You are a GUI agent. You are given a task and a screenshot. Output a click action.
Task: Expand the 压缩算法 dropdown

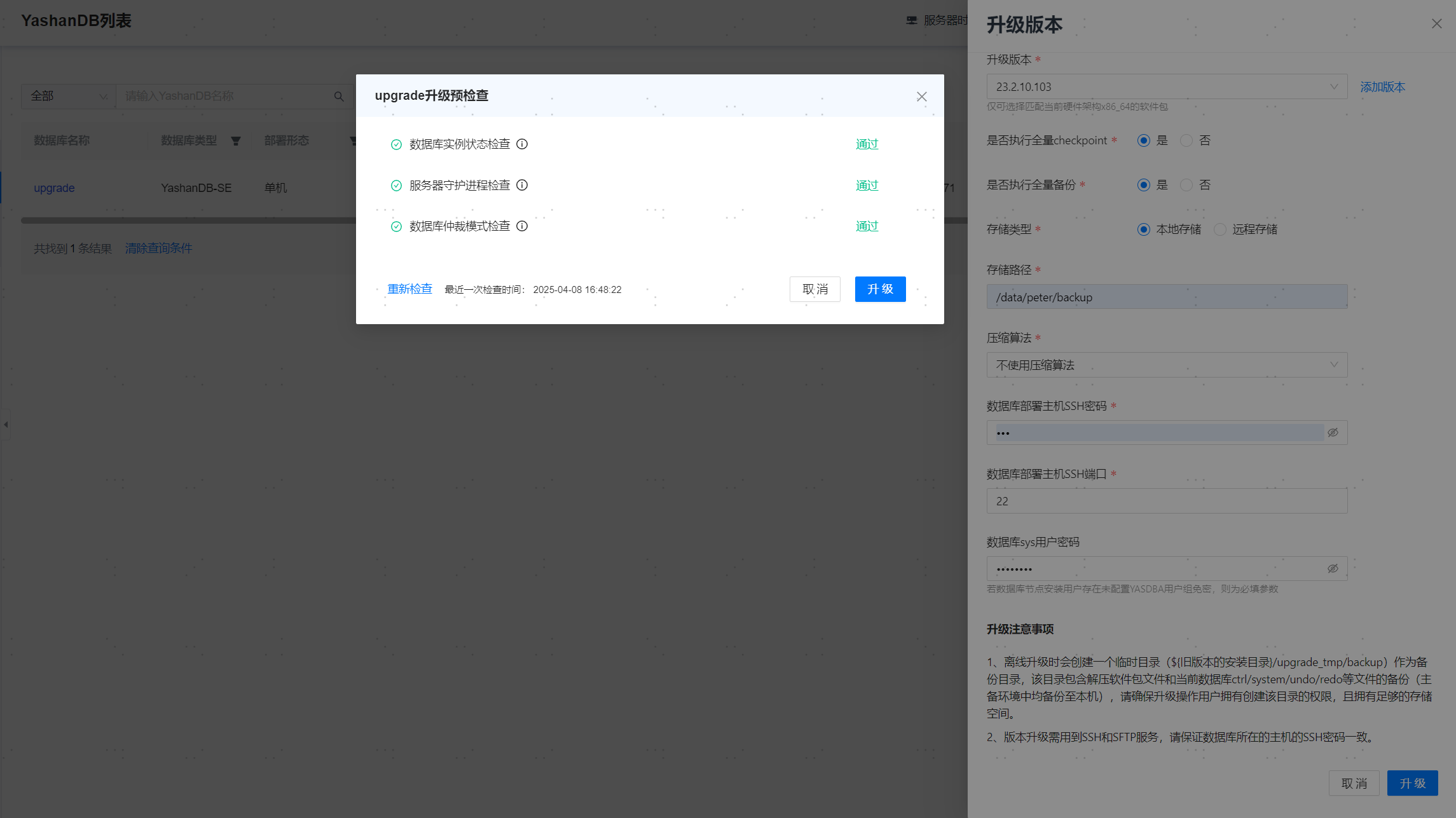1166,365
